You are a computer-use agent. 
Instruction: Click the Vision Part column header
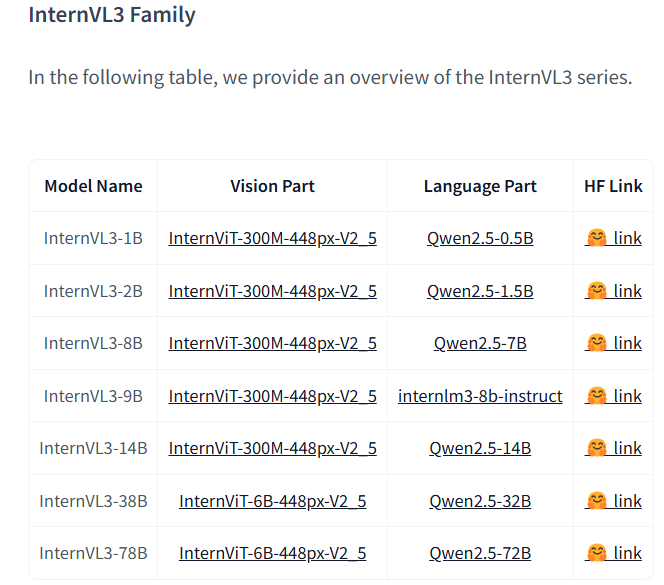[x=272, y=186]
